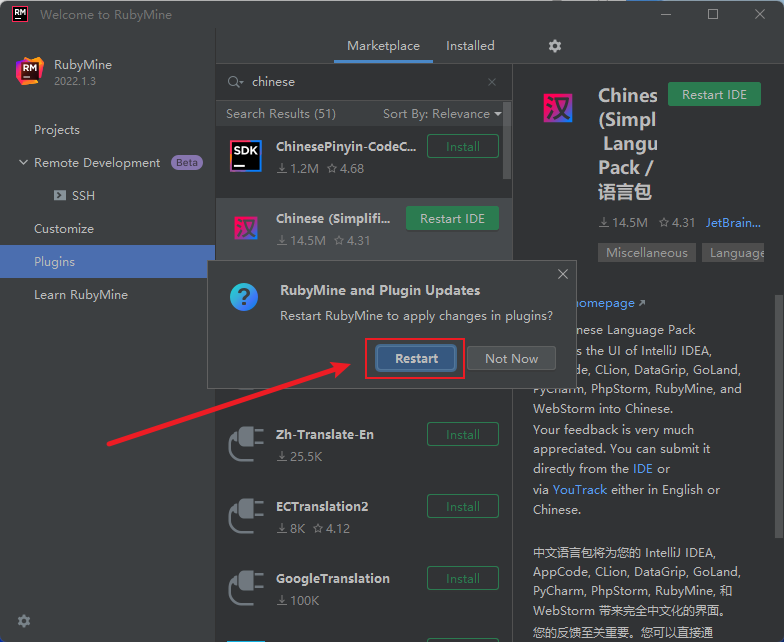Click the Not Now button
784x642 pixels.
512,358
